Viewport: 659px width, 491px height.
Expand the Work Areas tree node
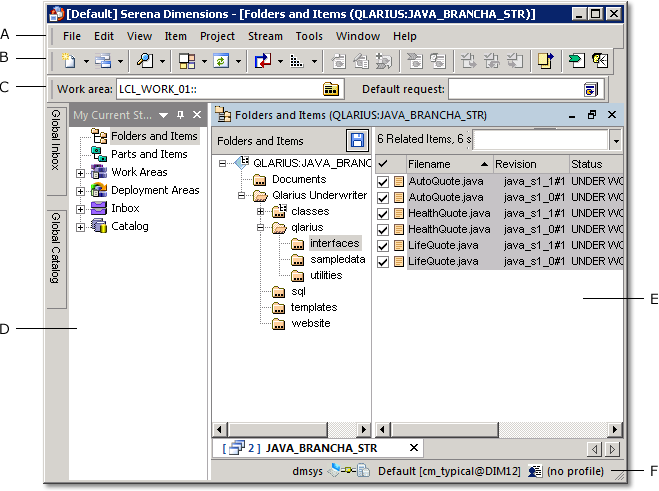(x=81, y=173)
